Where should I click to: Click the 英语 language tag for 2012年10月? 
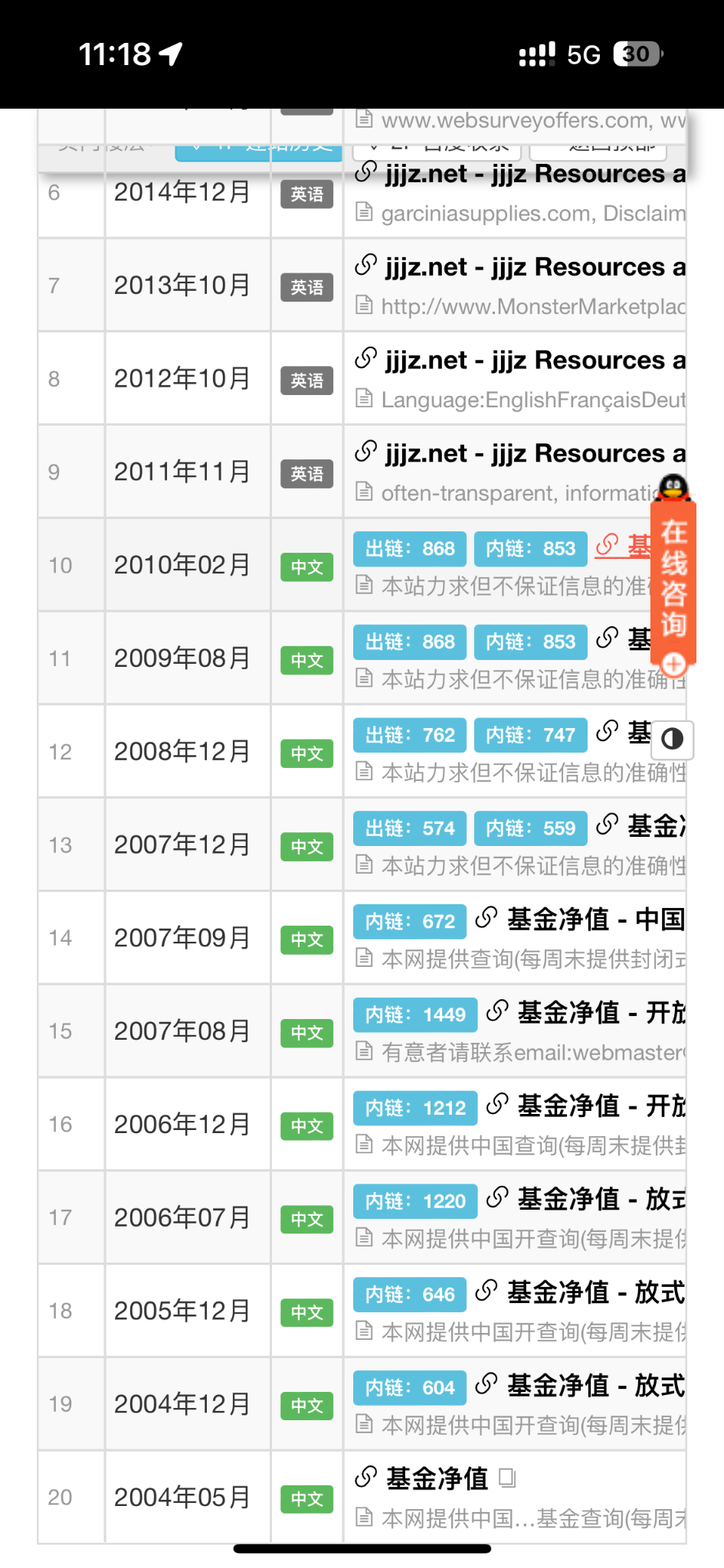[306, 381]
